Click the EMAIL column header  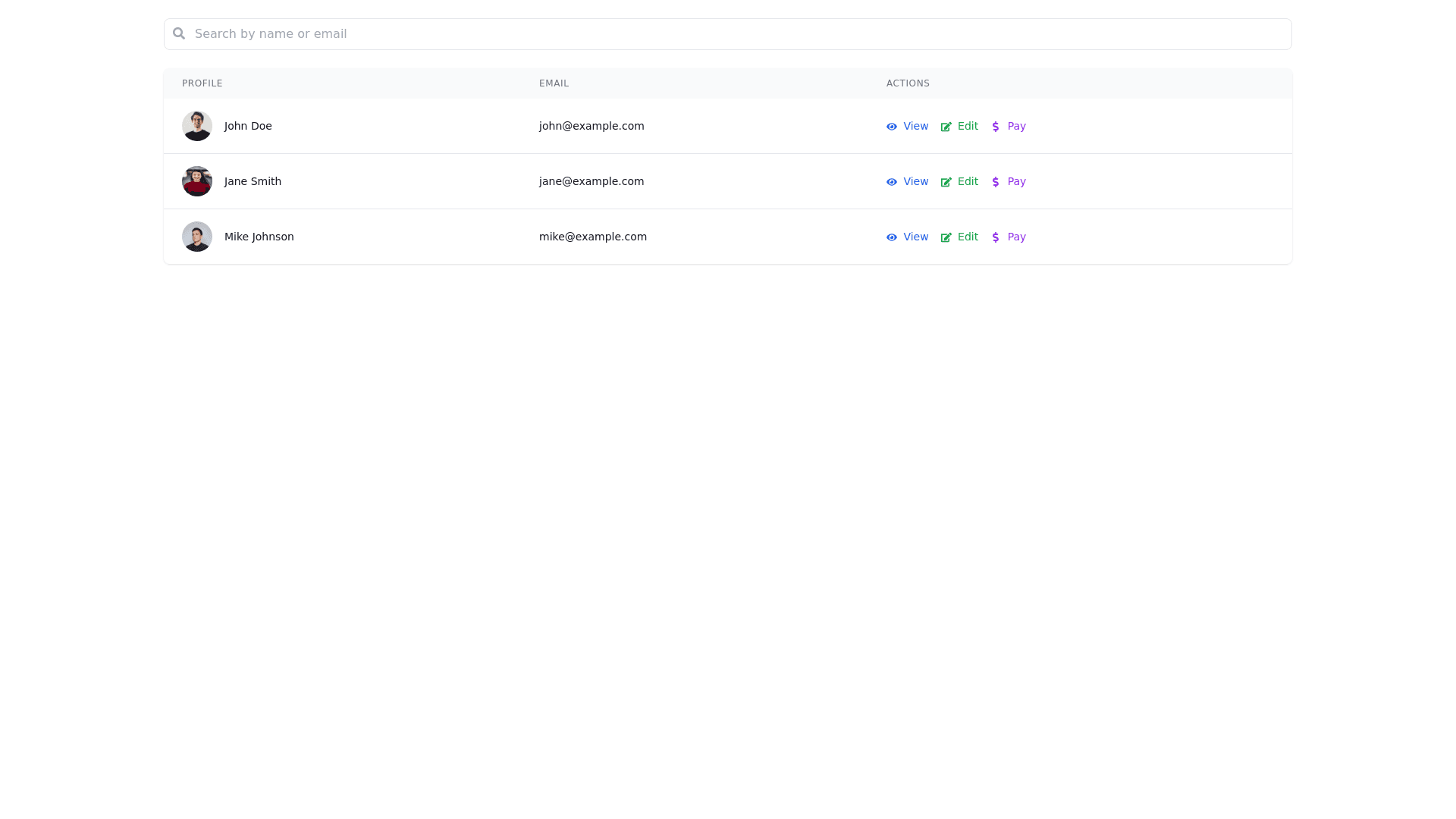[x=554, y=83]
